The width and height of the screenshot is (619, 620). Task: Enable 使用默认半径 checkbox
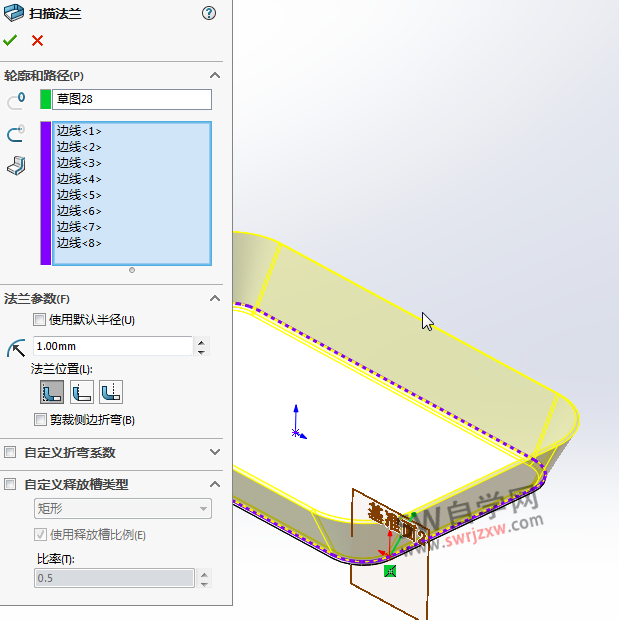coord(40,320)
